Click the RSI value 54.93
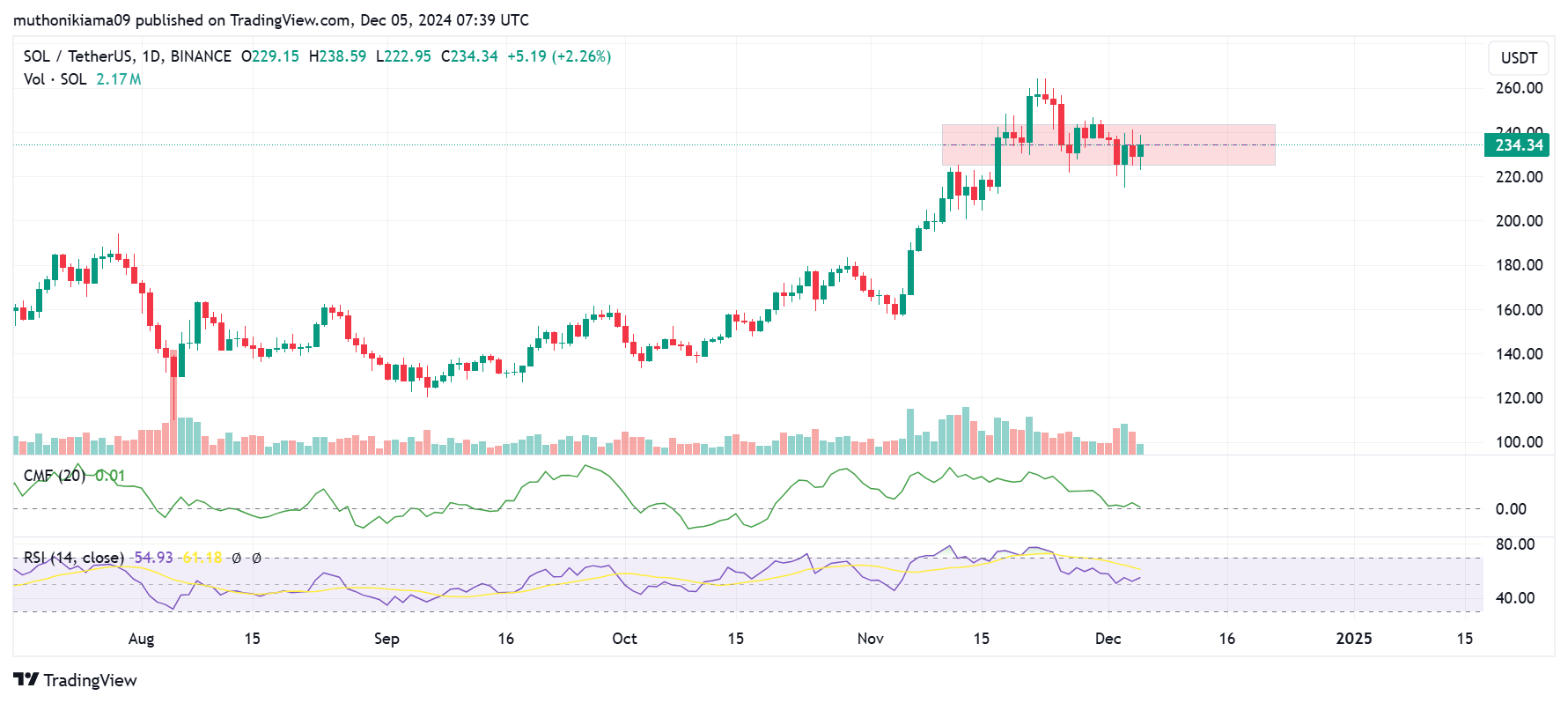Screen dimensions: 1568x703 (x=153, y=558)
